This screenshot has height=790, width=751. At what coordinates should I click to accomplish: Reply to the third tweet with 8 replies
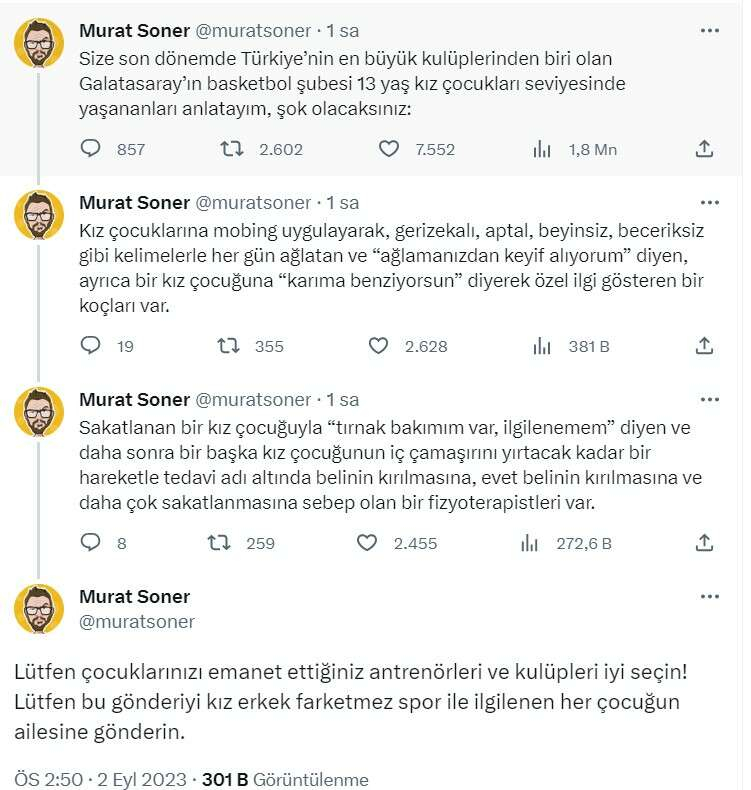[x=90, y=543]
